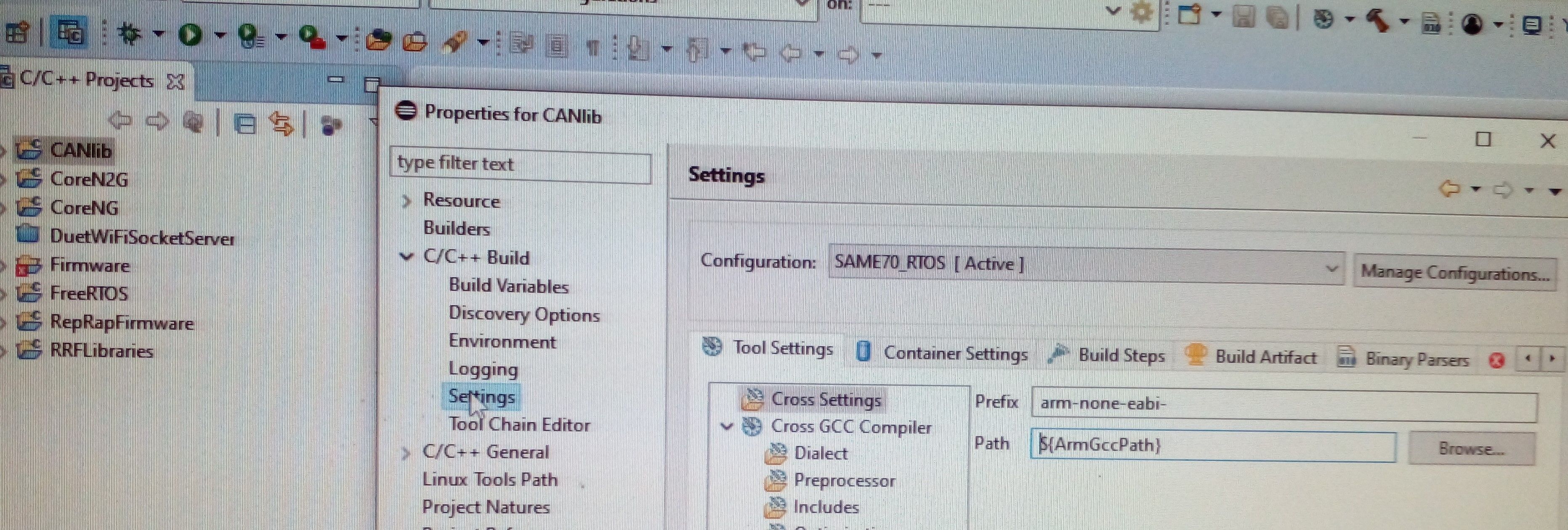Click the filters icon in Projects view
Screen dimensions: 1568x530
[331, 125]
